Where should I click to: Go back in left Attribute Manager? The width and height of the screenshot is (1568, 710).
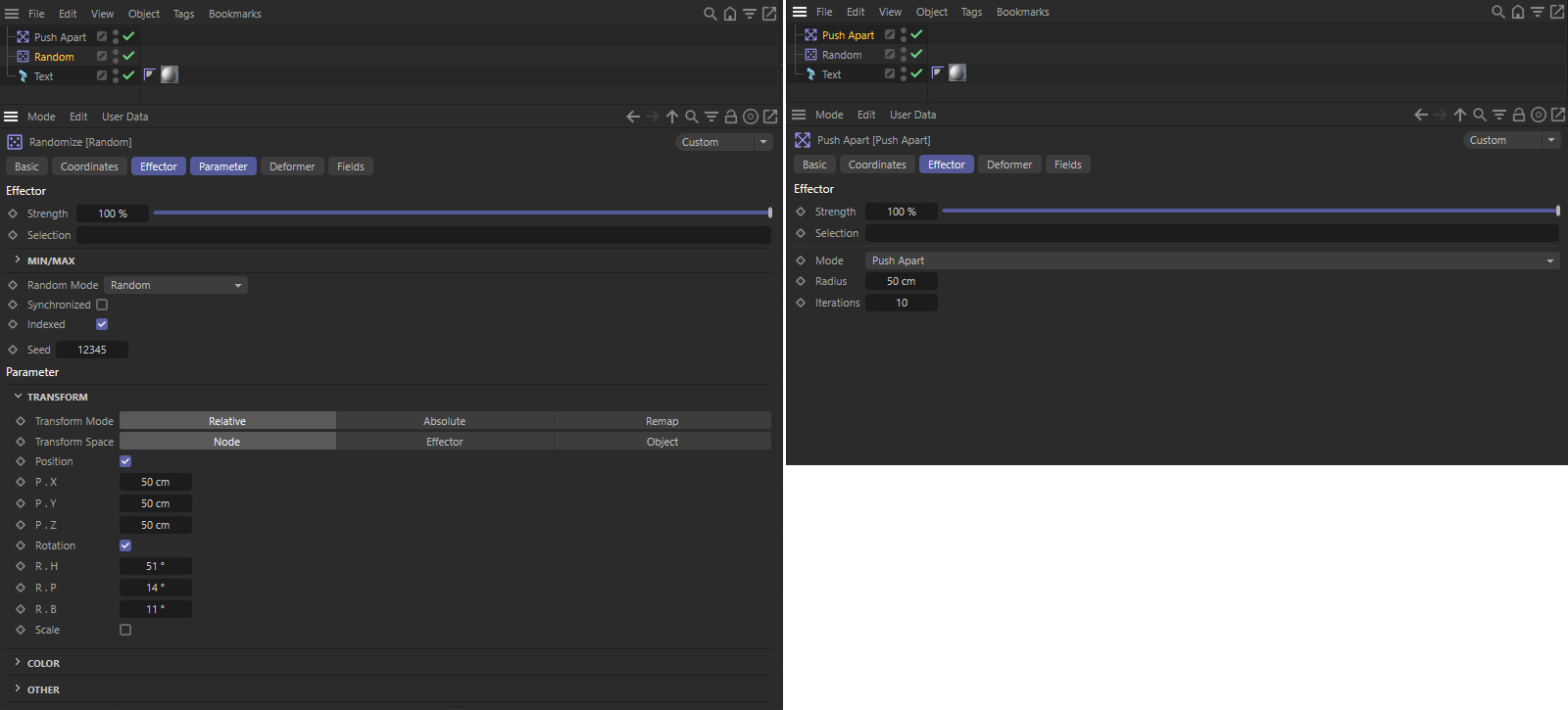click(633, 117)
